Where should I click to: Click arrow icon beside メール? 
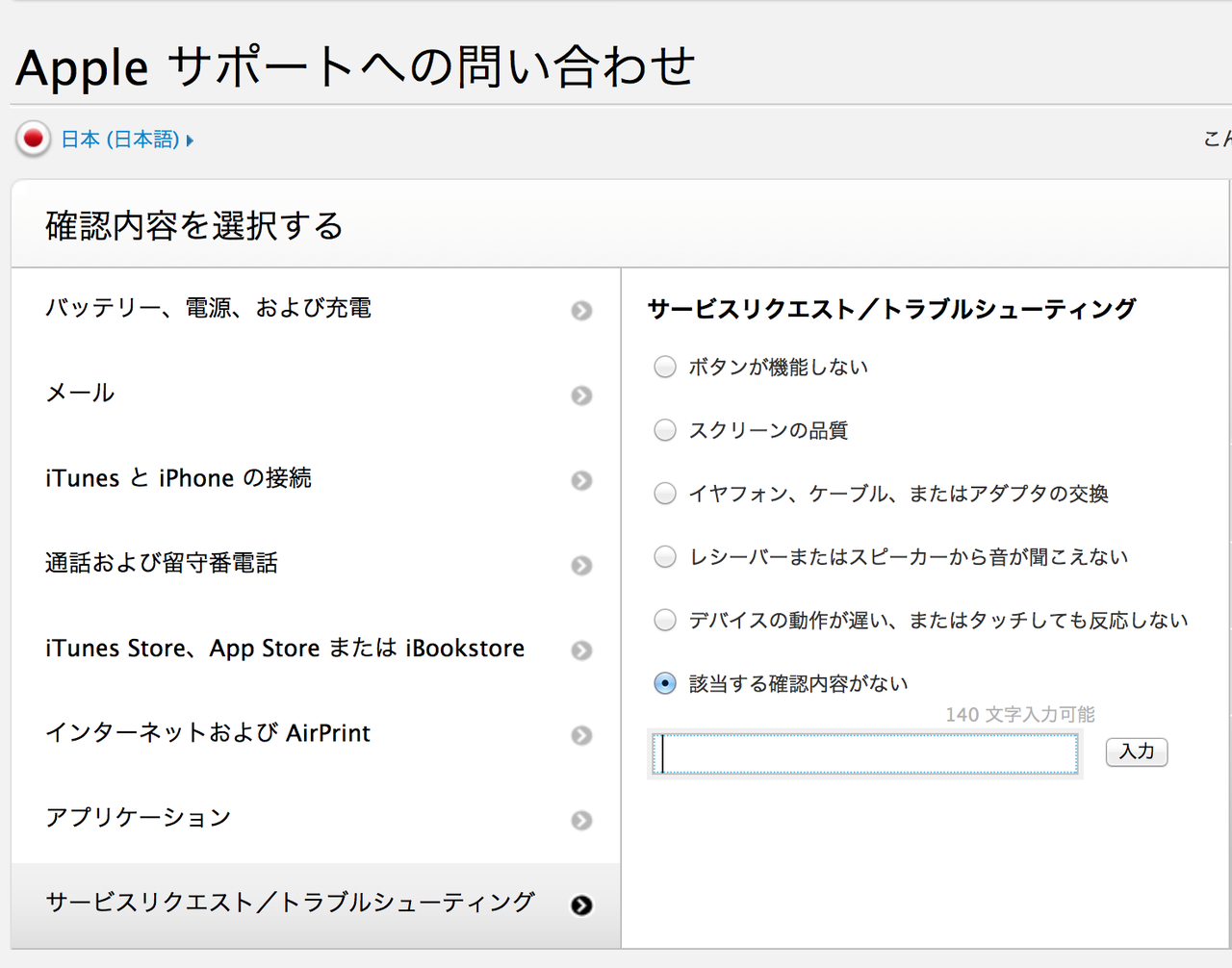pyautogui.click(x=581, y=395)
